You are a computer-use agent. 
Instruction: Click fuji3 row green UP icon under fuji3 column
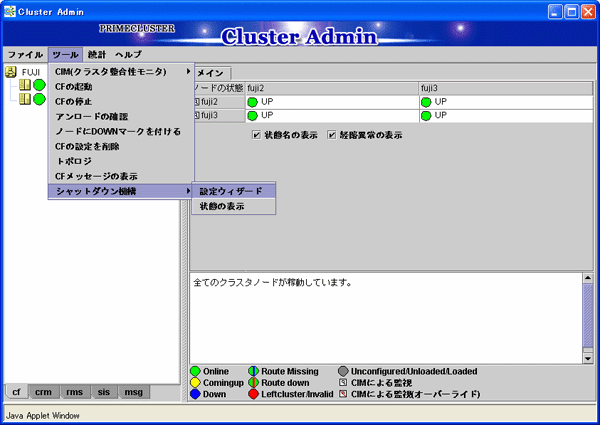point(426,116)
